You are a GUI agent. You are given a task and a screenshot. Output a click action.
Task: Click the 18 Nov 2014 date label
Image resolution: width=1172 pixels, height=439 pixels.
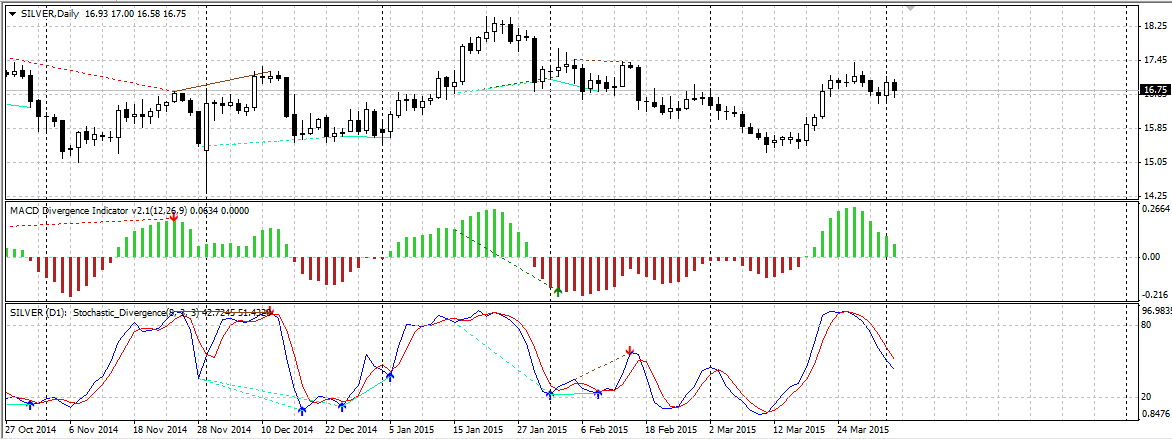tap(160, 430)
